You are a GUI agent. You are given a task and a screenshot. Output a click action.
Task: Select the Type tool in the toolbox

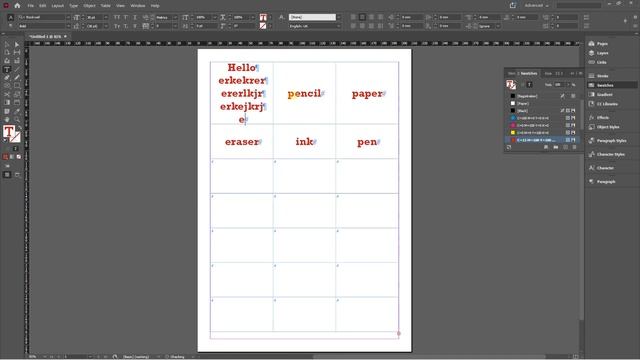click(7, 69)
